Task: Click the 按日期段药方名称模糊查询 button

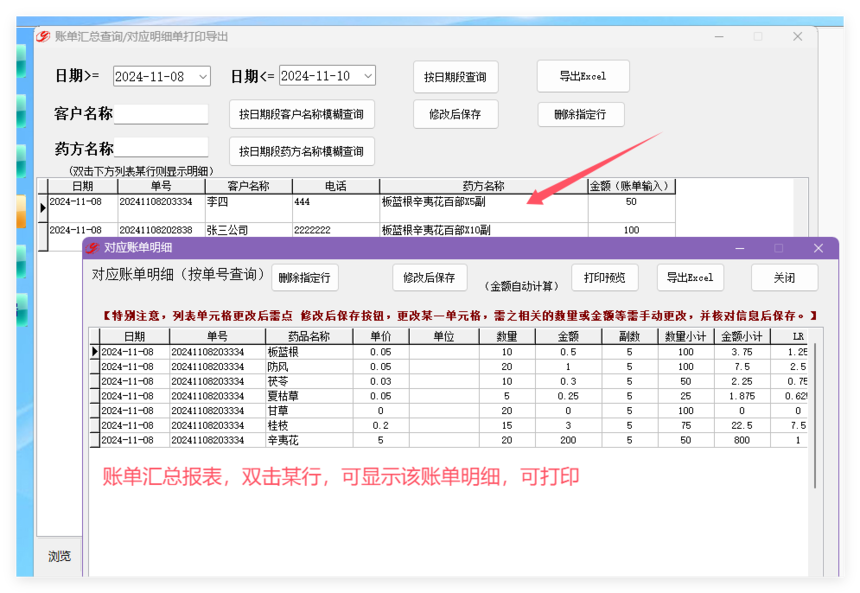Action: click(x=301, y=152)
